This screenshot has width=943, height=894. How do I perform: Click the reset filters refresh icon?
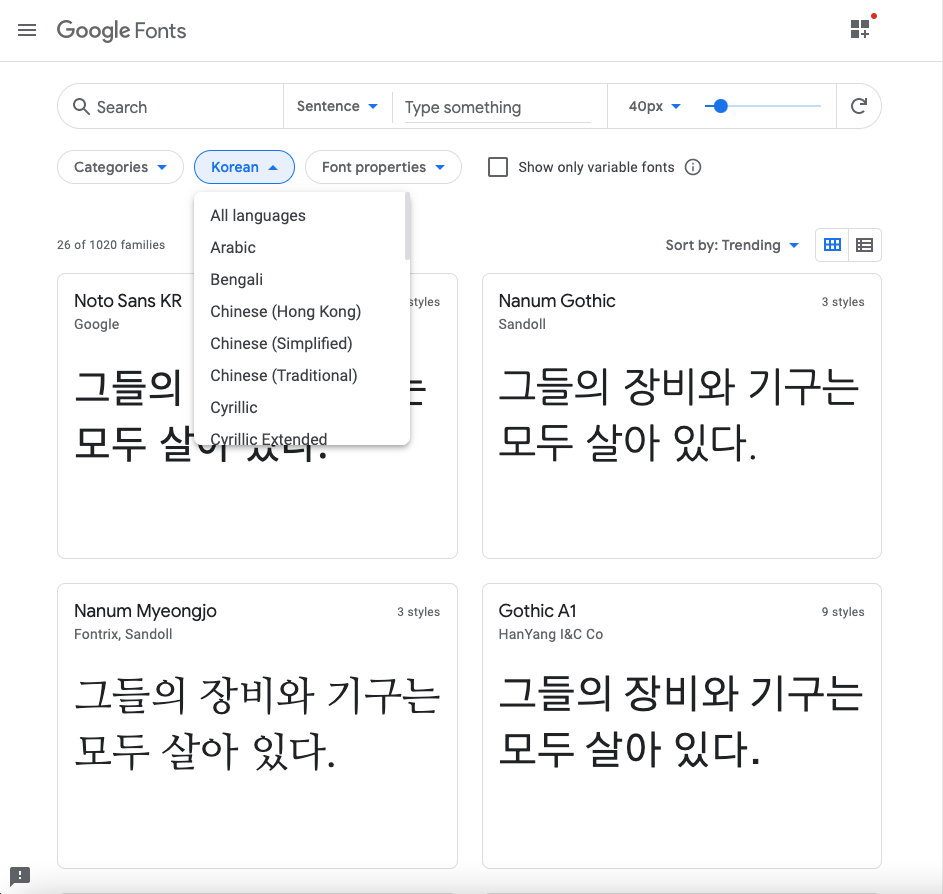point(859,106)
